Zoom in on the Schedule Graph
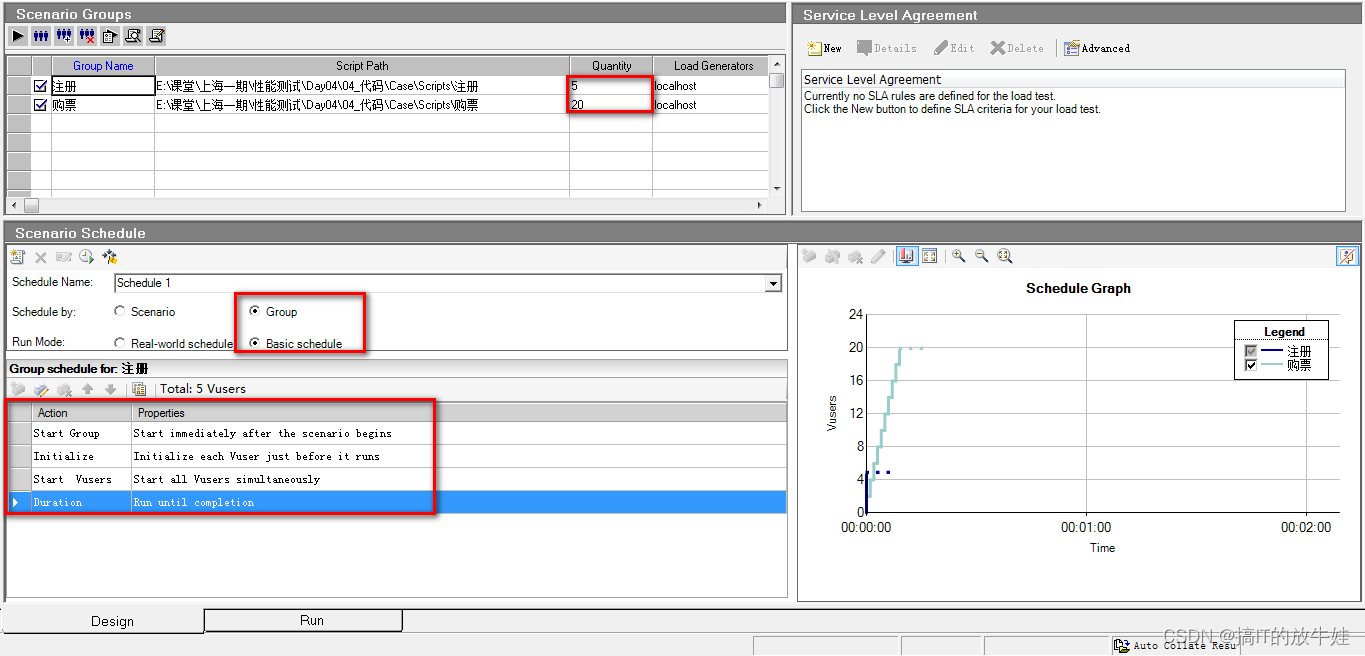1365x656 pixels. coord(958,256)
